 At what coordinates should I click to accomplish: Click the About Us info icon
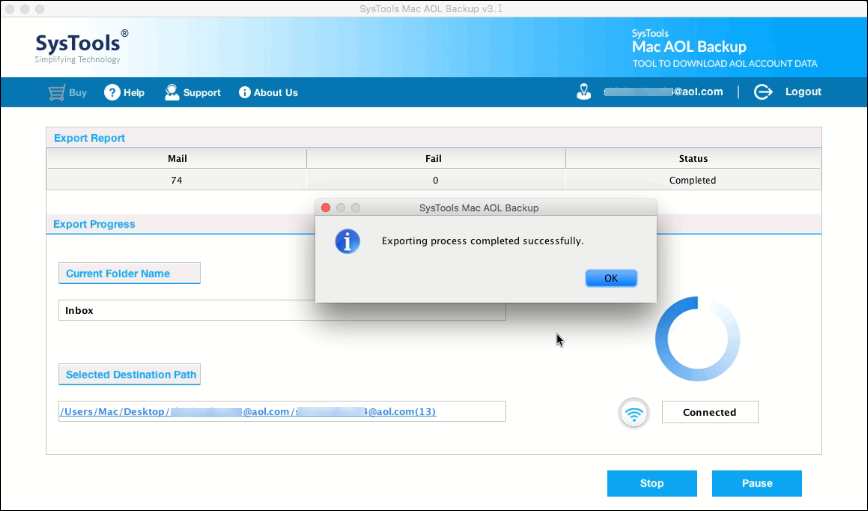pos(245,92)
